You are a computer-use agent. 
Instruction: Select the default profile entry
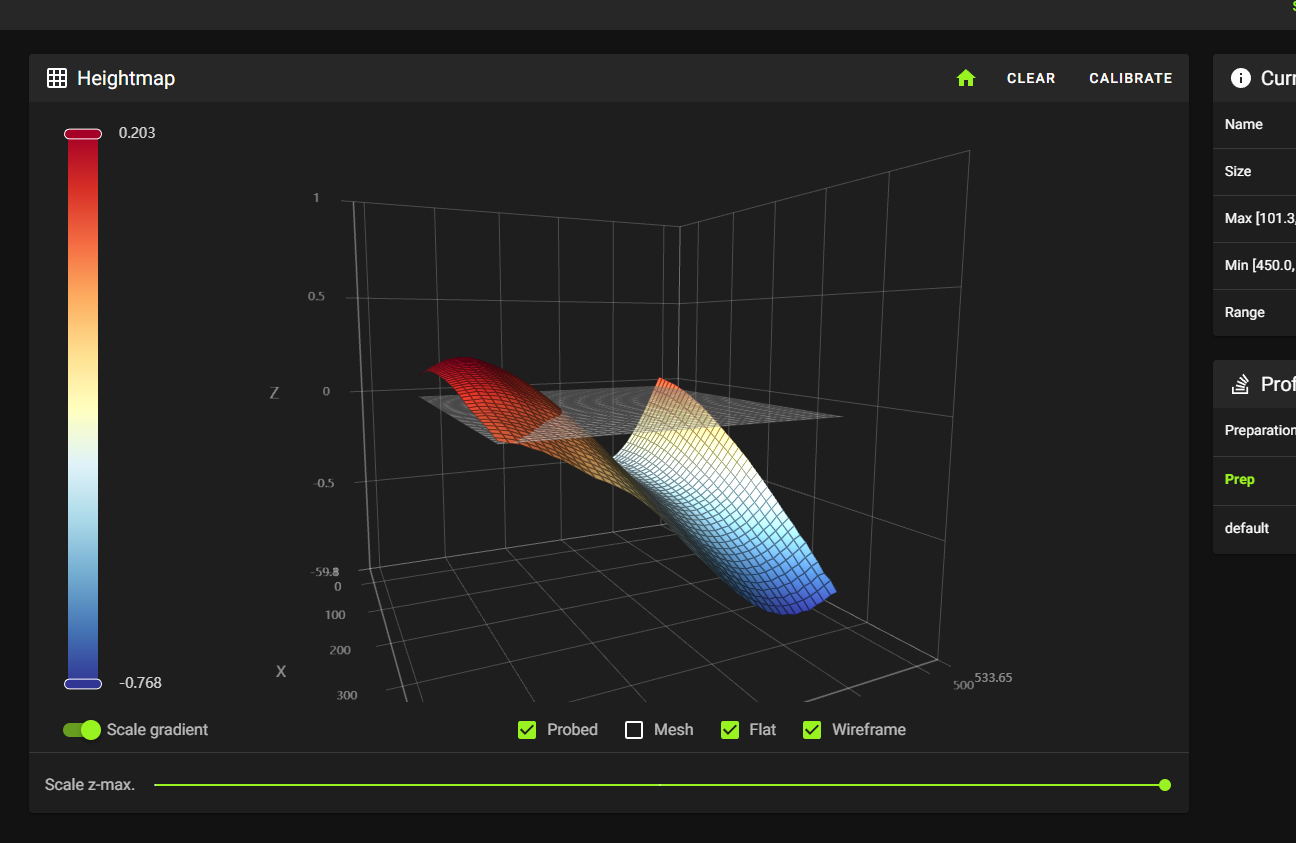click(1246, 527)
